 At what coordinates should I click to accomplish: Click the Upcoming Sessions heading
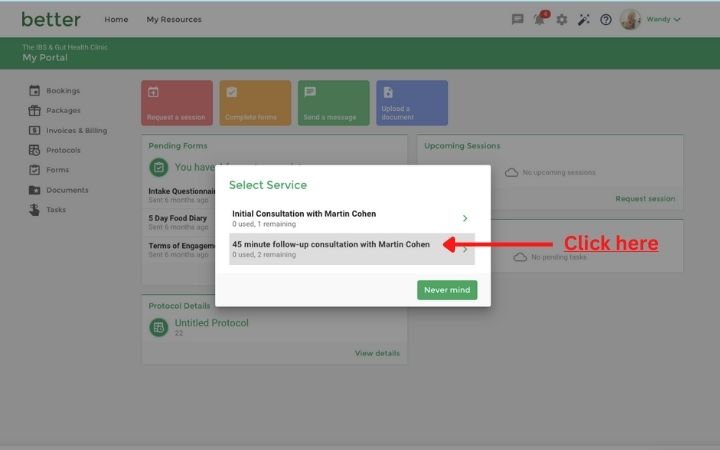coord(462,146)
